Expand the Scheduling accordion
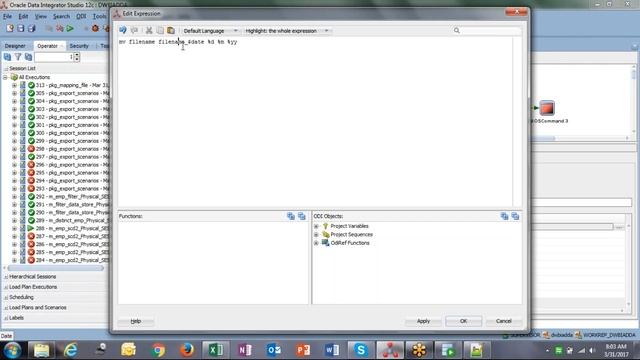 tap(21, 297)
